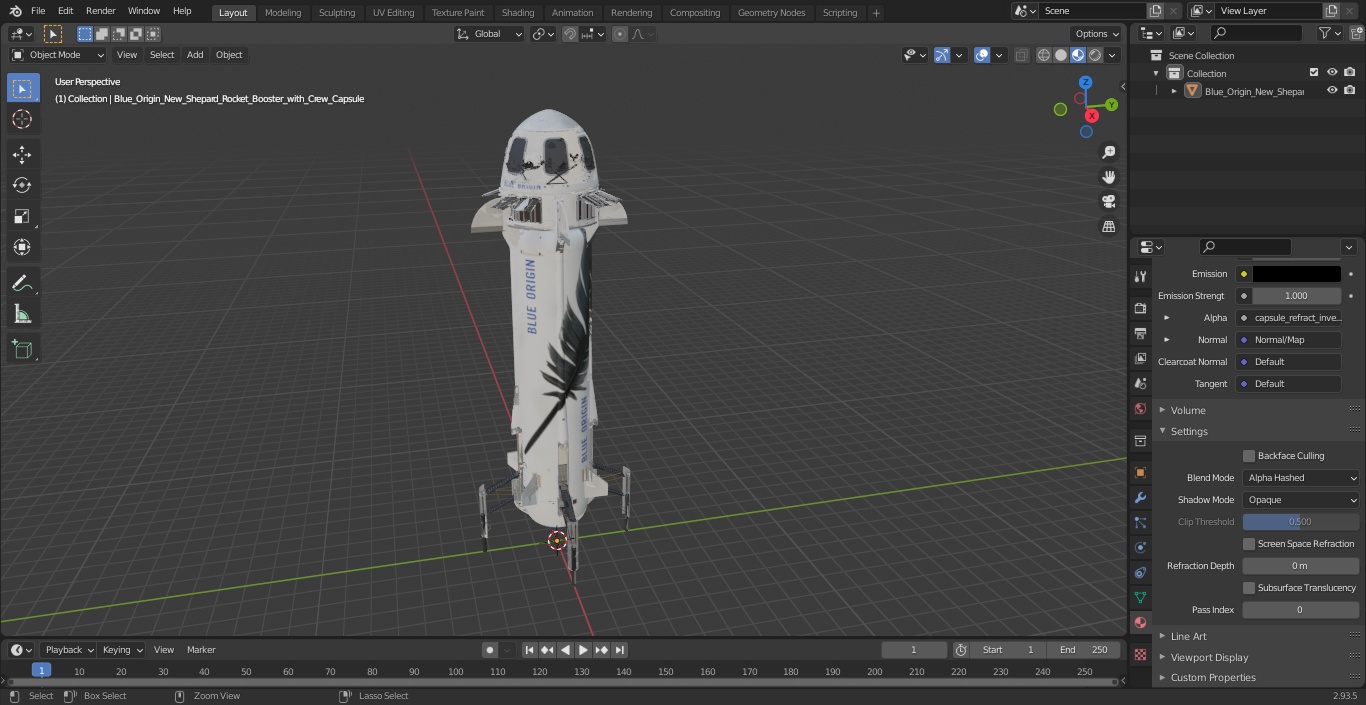Click the outliner filter funnel icon
Screen dimensions: 1366x705
pos(1325,33)
